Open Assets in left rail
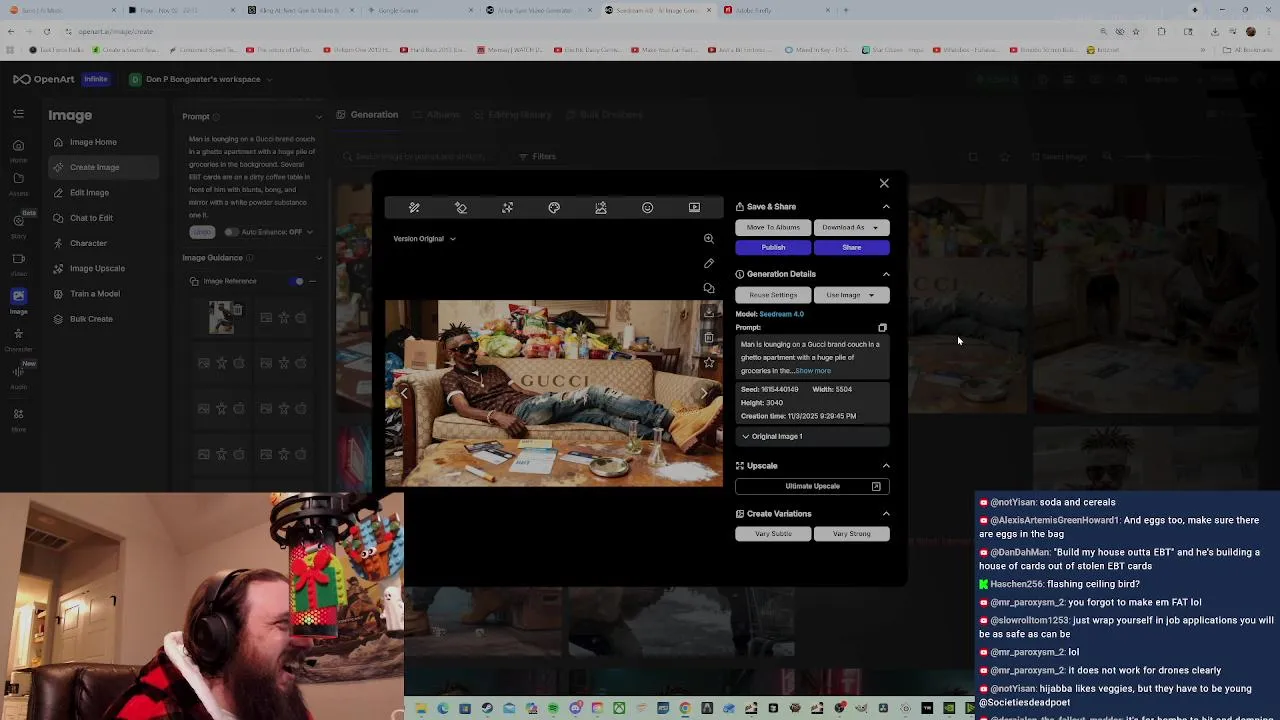 click(18, 183)
